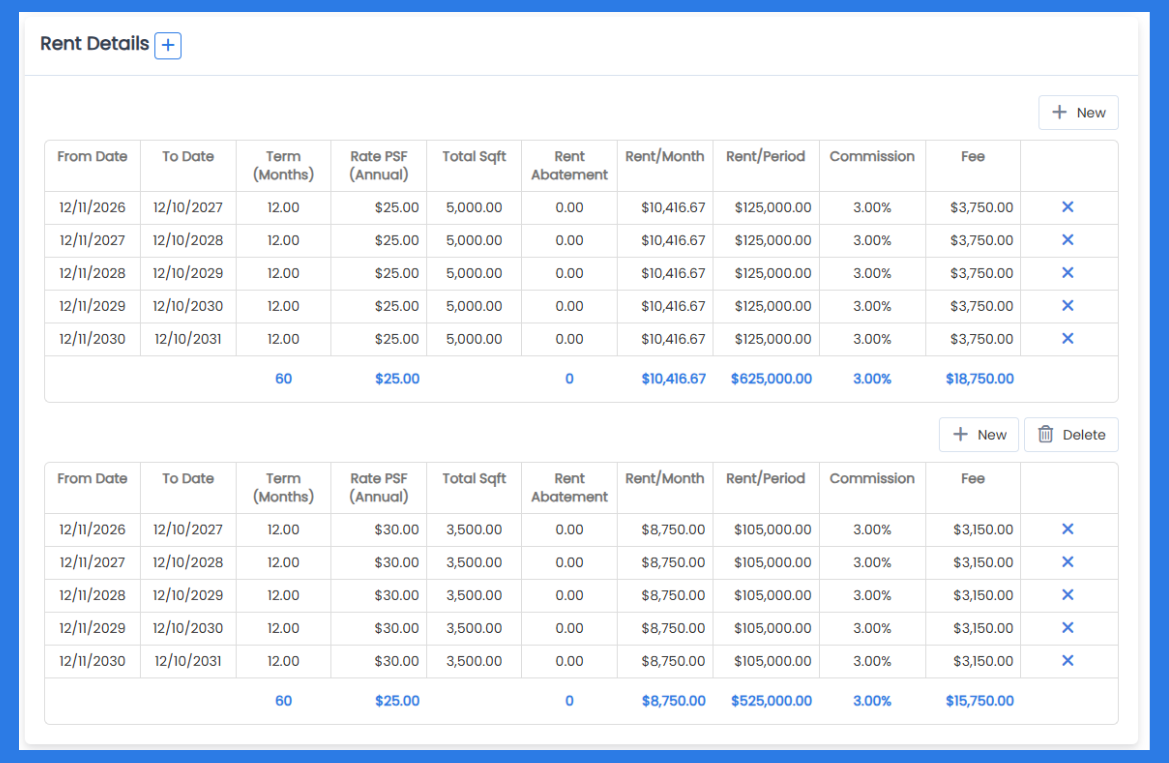Click 3,500.00 sqft in second table 12/11/2027 row
The width and height of the screenshot is (1169, 763).
pos(474,562)
